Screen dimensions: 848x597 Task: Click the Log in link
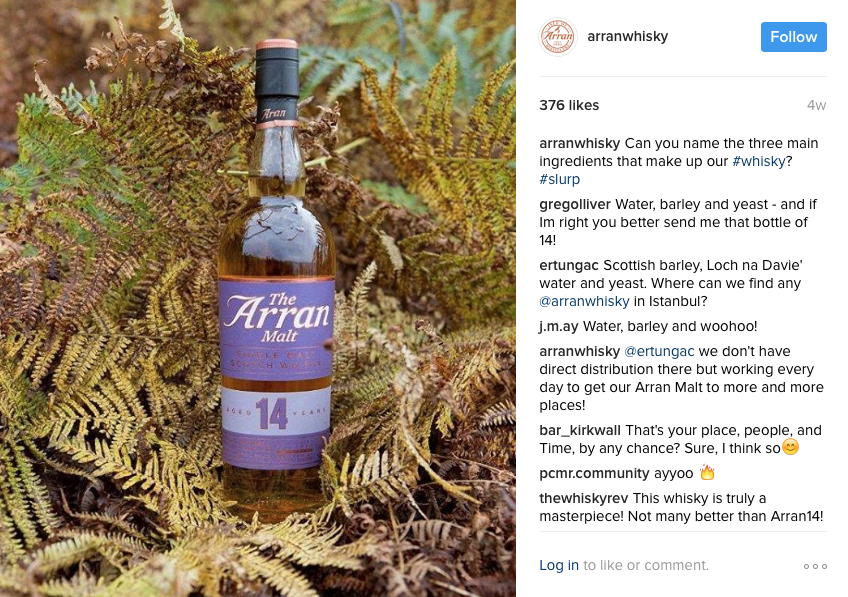click(559, 565)
